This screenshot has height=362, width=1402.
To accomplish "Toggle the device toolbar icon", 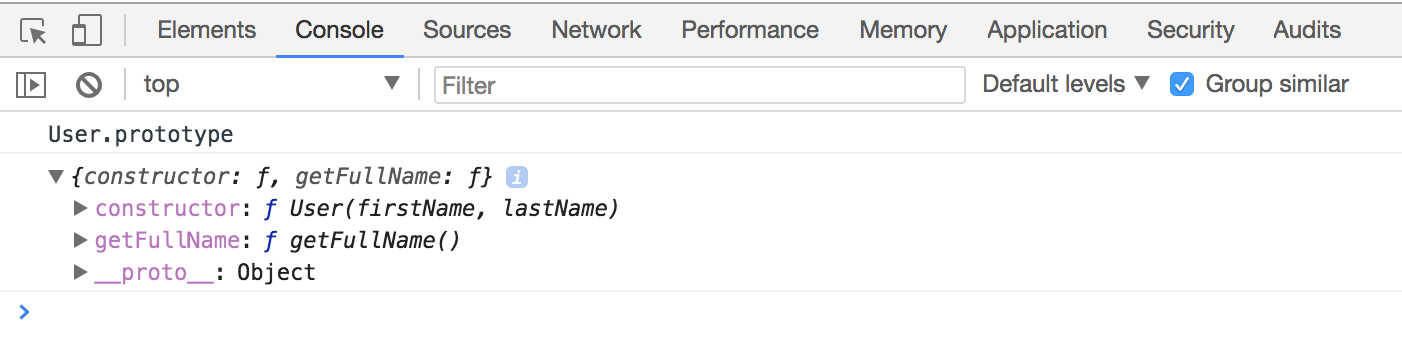I will [87, 31].
